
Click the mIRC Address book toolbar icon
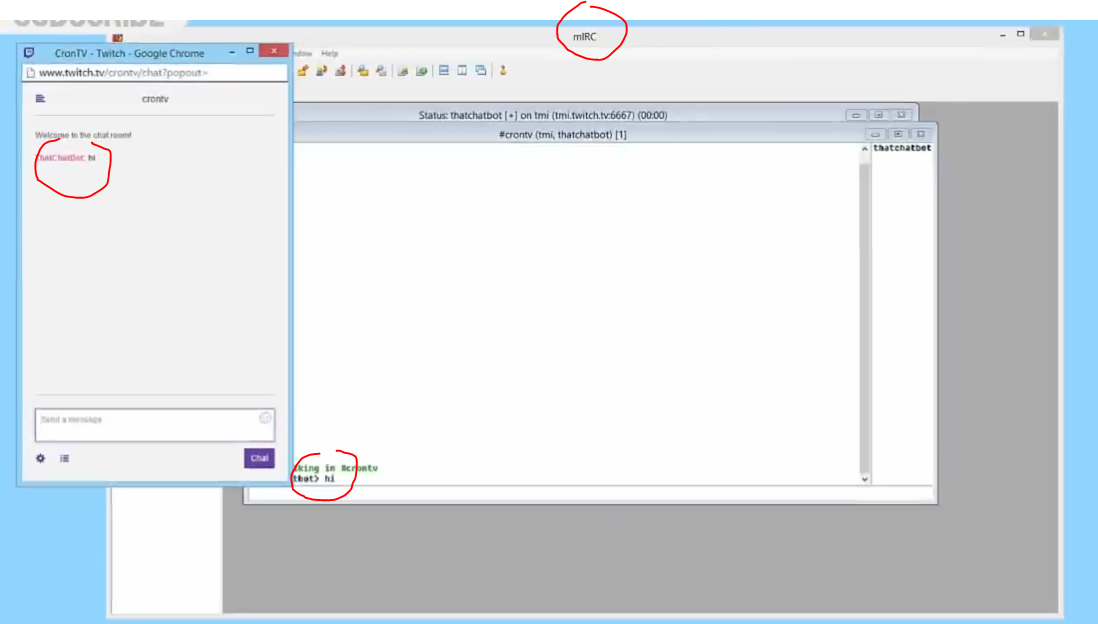pos(381,71)
